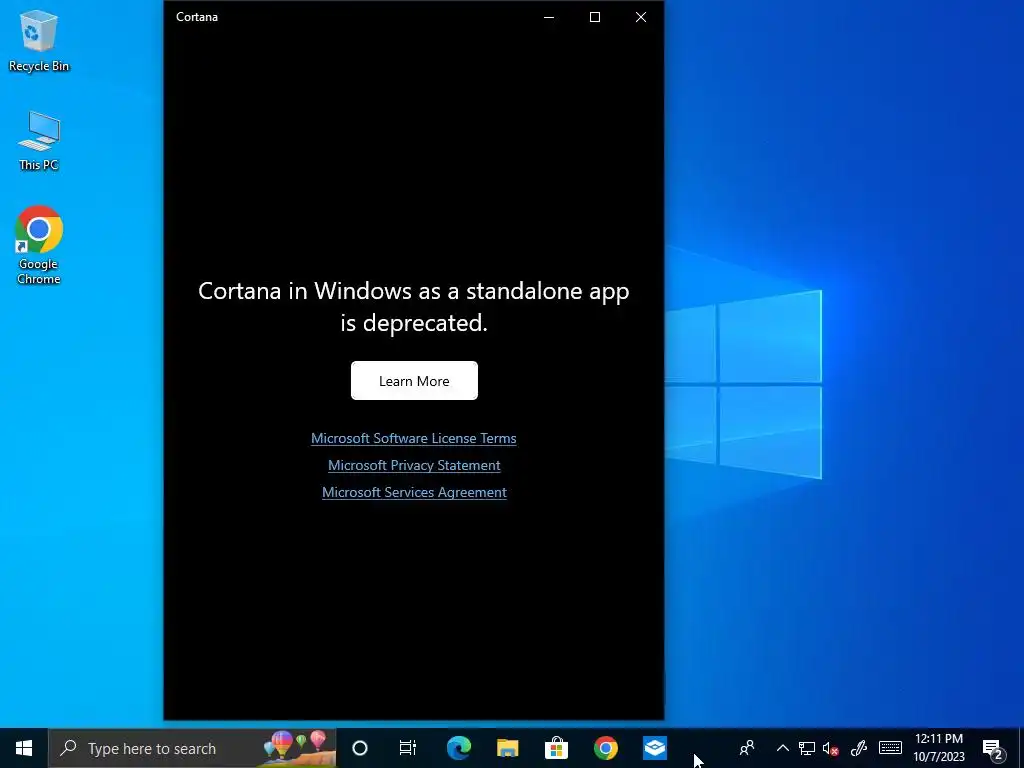Select the Google Chrome desktop shortcut
This screenshot has height=768, width=1024.
pyautogui.click(x=39, y=246)
